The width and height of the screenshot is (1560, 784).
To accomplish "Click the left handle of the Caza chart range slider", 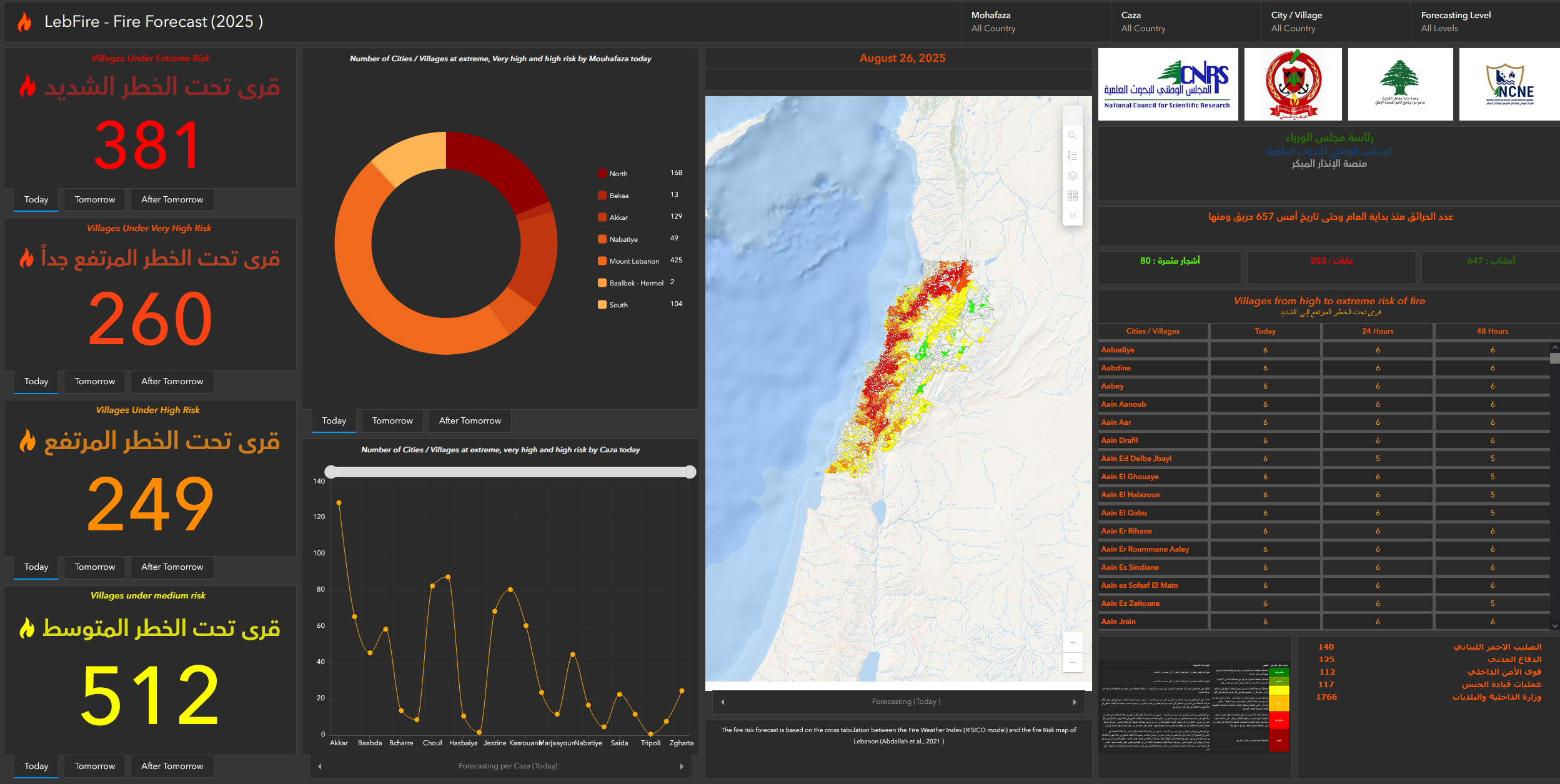I will pos(331,472).
